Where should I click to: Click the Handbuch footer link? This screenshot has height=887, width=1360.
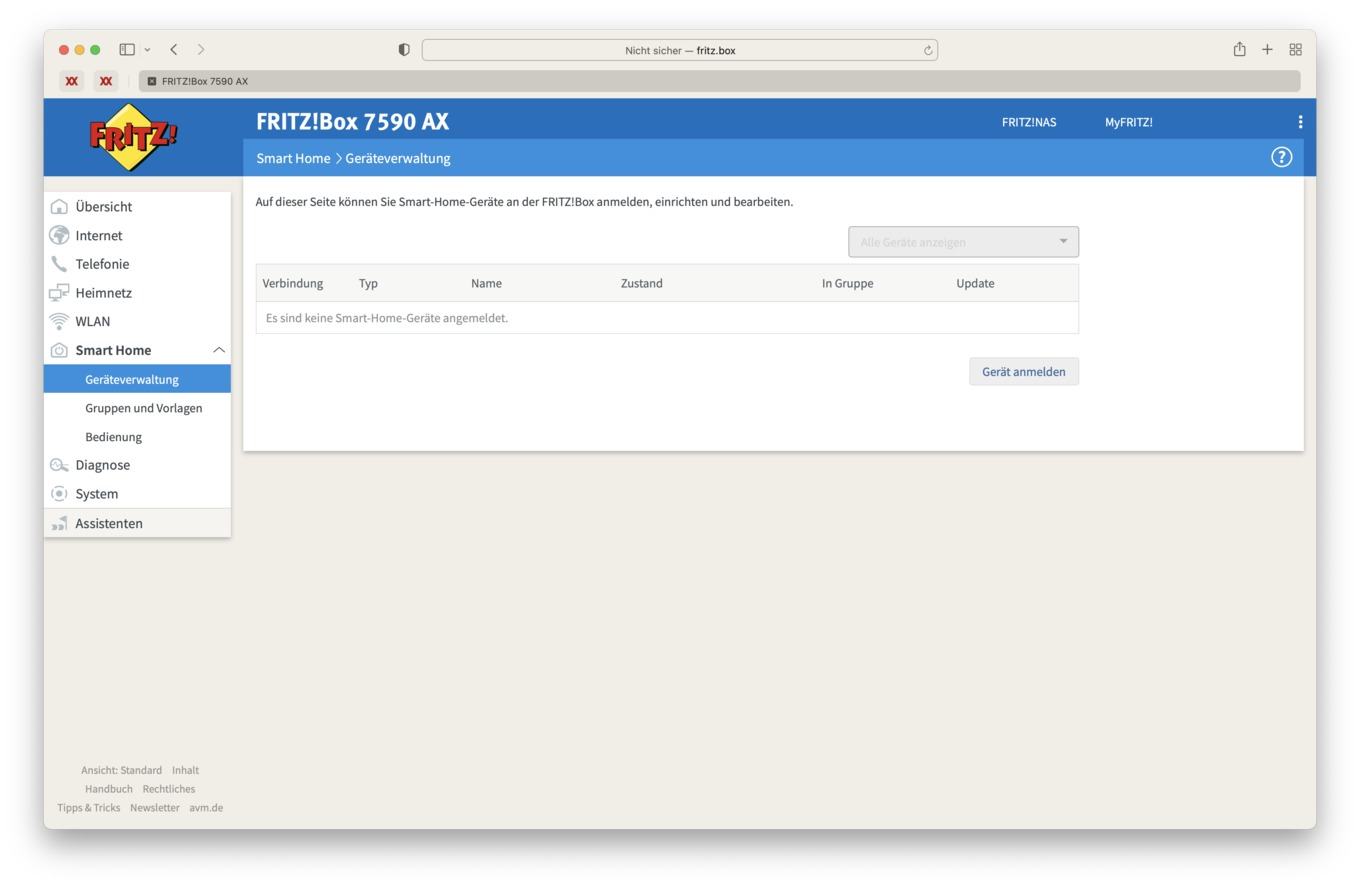pos(108,789)
